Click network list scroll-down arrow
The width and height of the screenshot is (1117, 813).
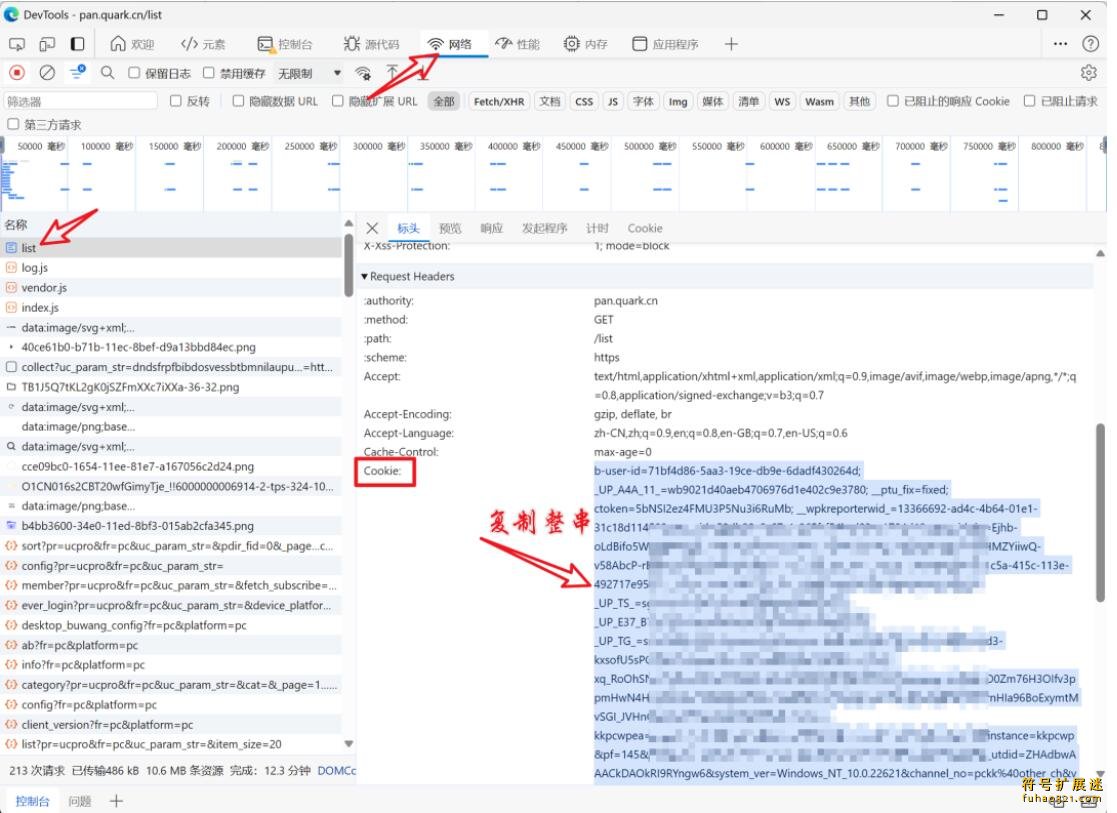tap(348, 743)
